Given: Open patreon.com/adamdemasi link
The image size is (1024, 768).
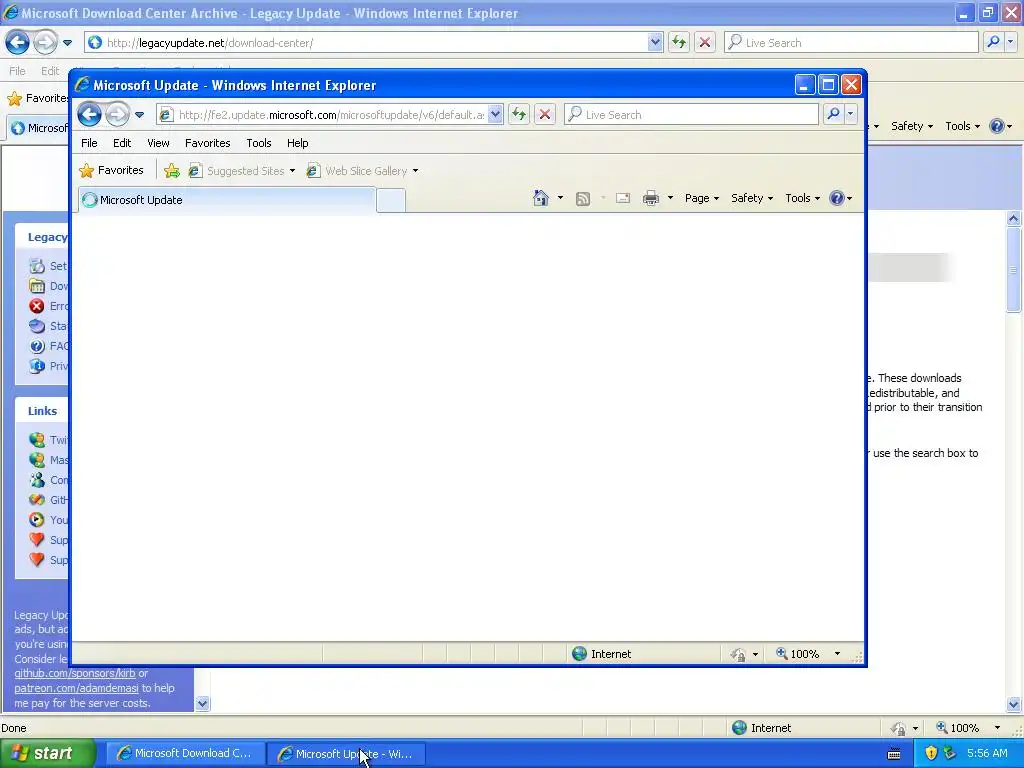Looking at the screenshot, I should (76, 688).
